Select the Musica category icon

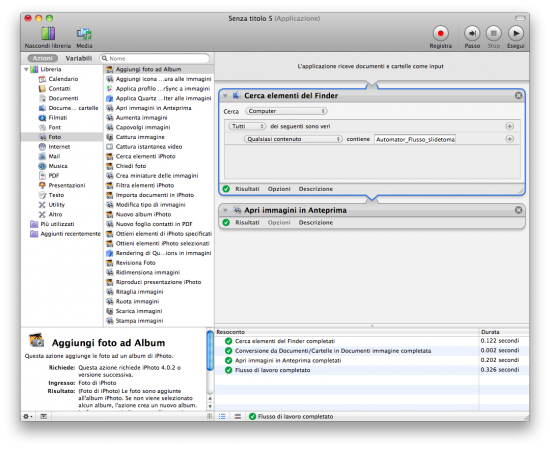coord(42,166)
